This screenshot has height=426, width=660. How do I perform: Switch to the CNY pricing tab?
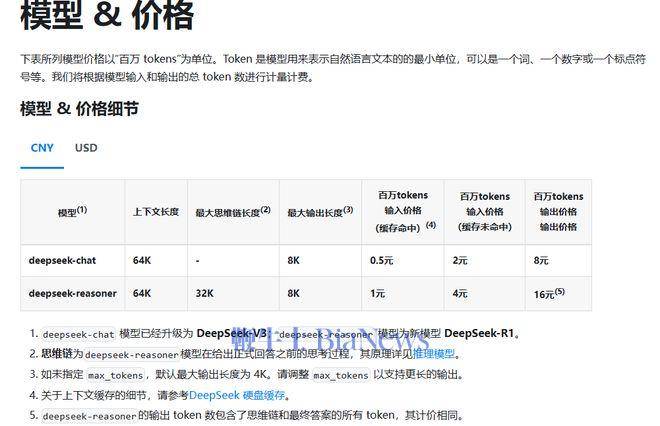pyautogui.click(x=42, y=148)
